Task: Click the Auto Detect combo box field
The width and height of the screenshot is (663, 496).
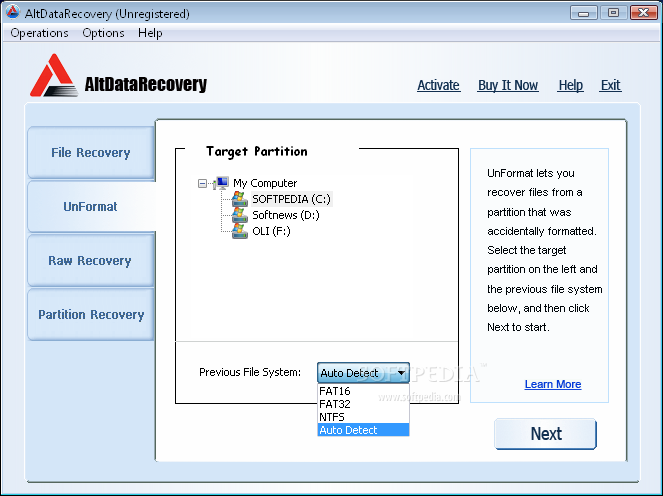Action: [x=363, y=373]
